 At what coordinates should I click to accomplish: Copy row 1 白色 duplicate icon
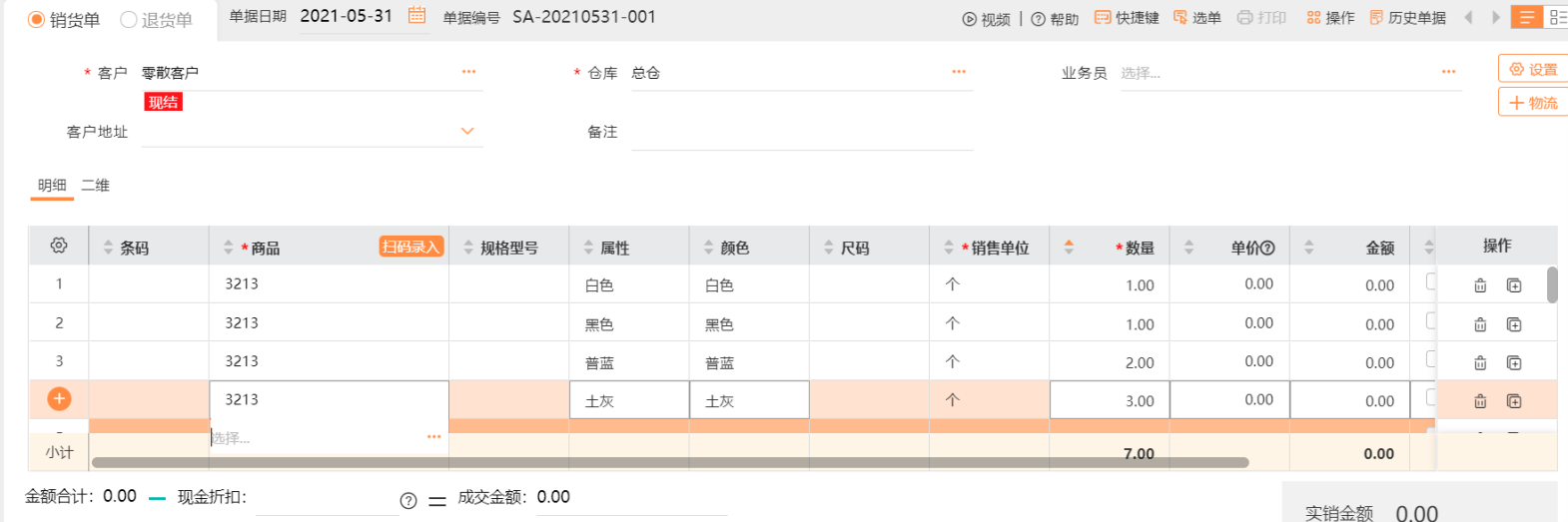[x=1514, y=285]
